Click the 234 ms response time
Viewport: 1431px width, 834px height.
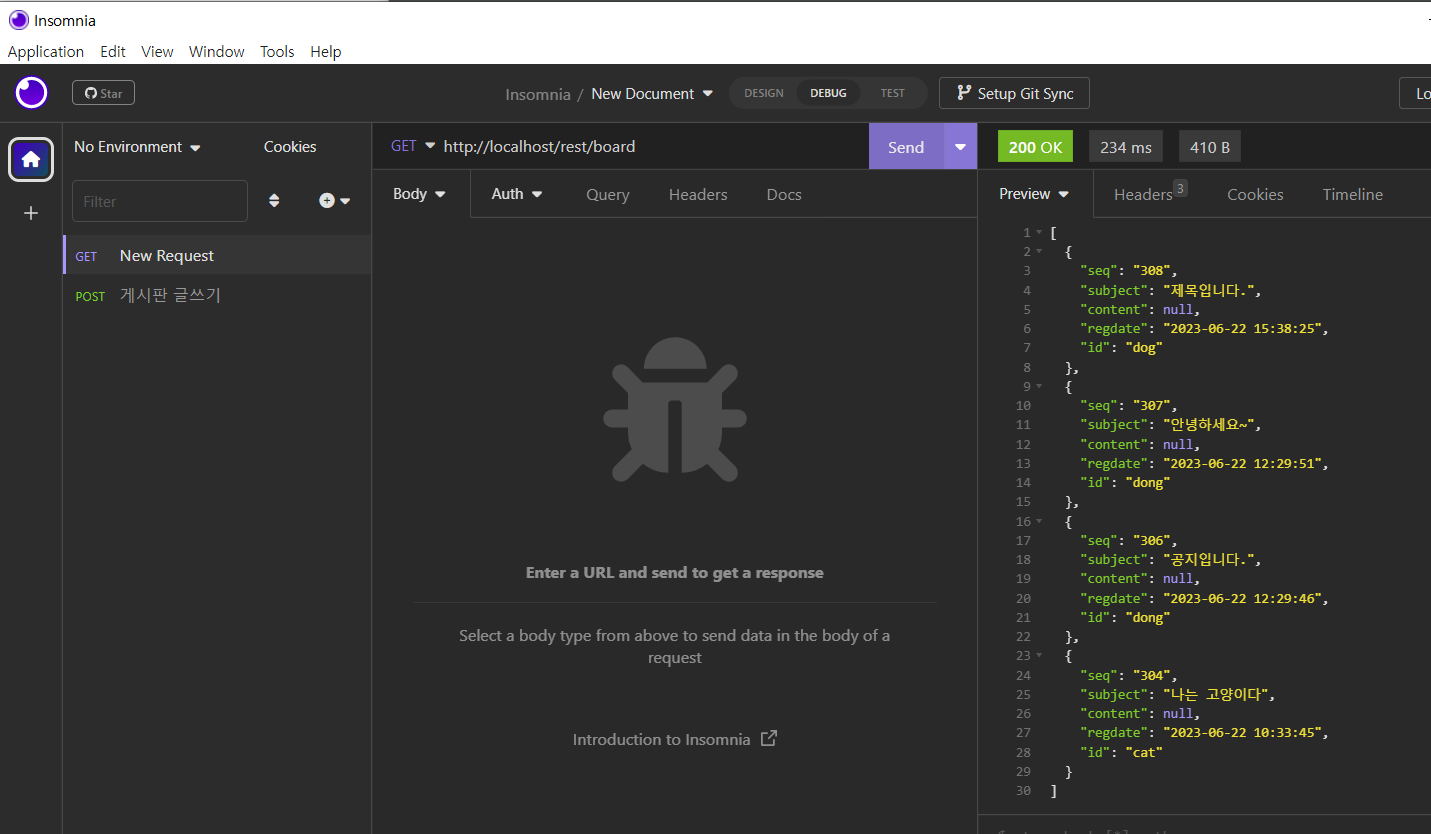tap(1126, 147)
